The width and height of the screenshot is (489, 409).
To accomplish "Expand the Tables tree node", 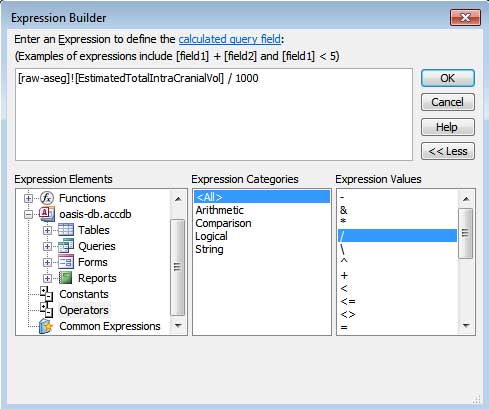I will pos(47,230).
